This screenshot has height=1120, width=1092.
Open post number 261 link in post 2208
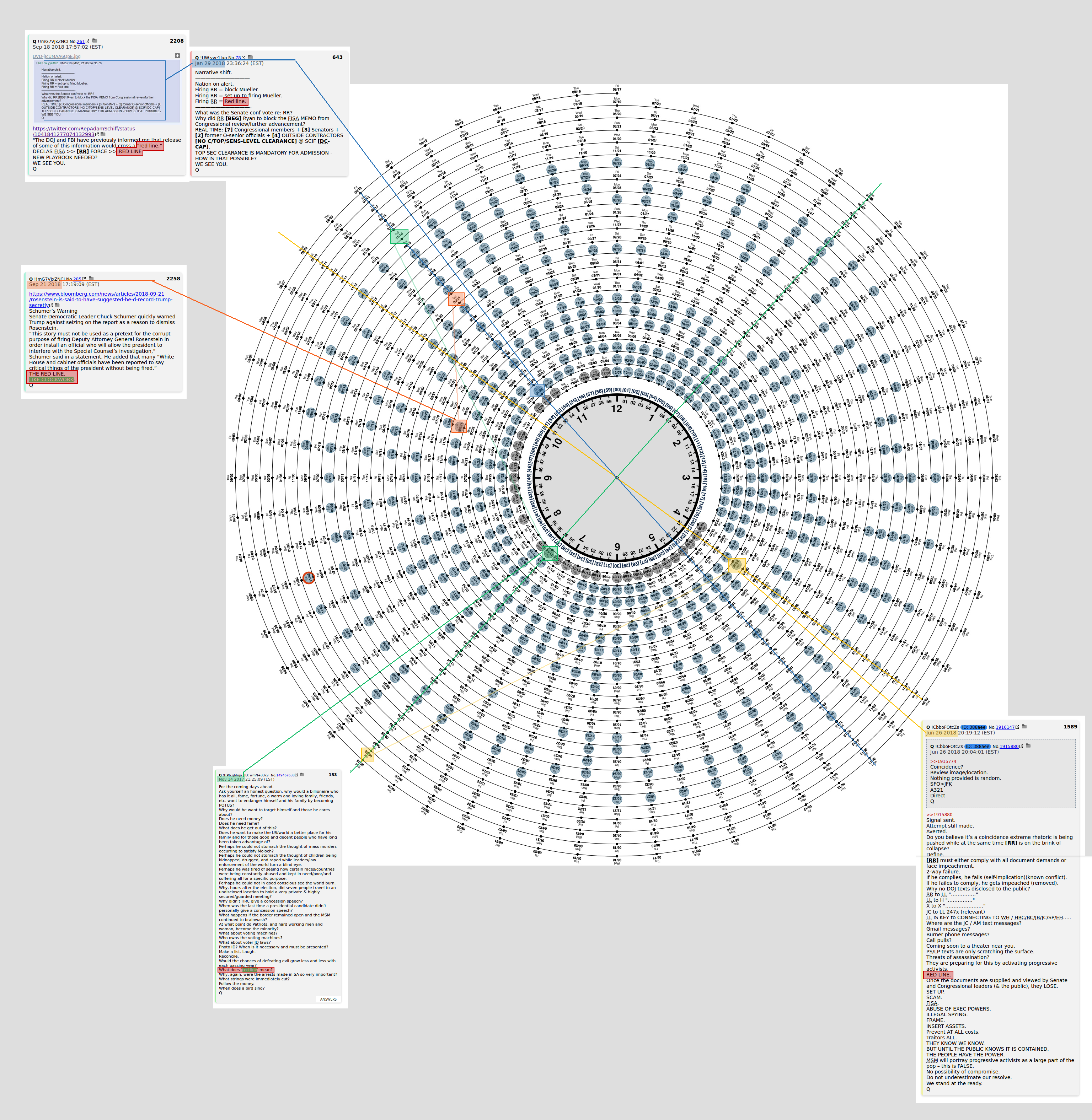point(80,41)
